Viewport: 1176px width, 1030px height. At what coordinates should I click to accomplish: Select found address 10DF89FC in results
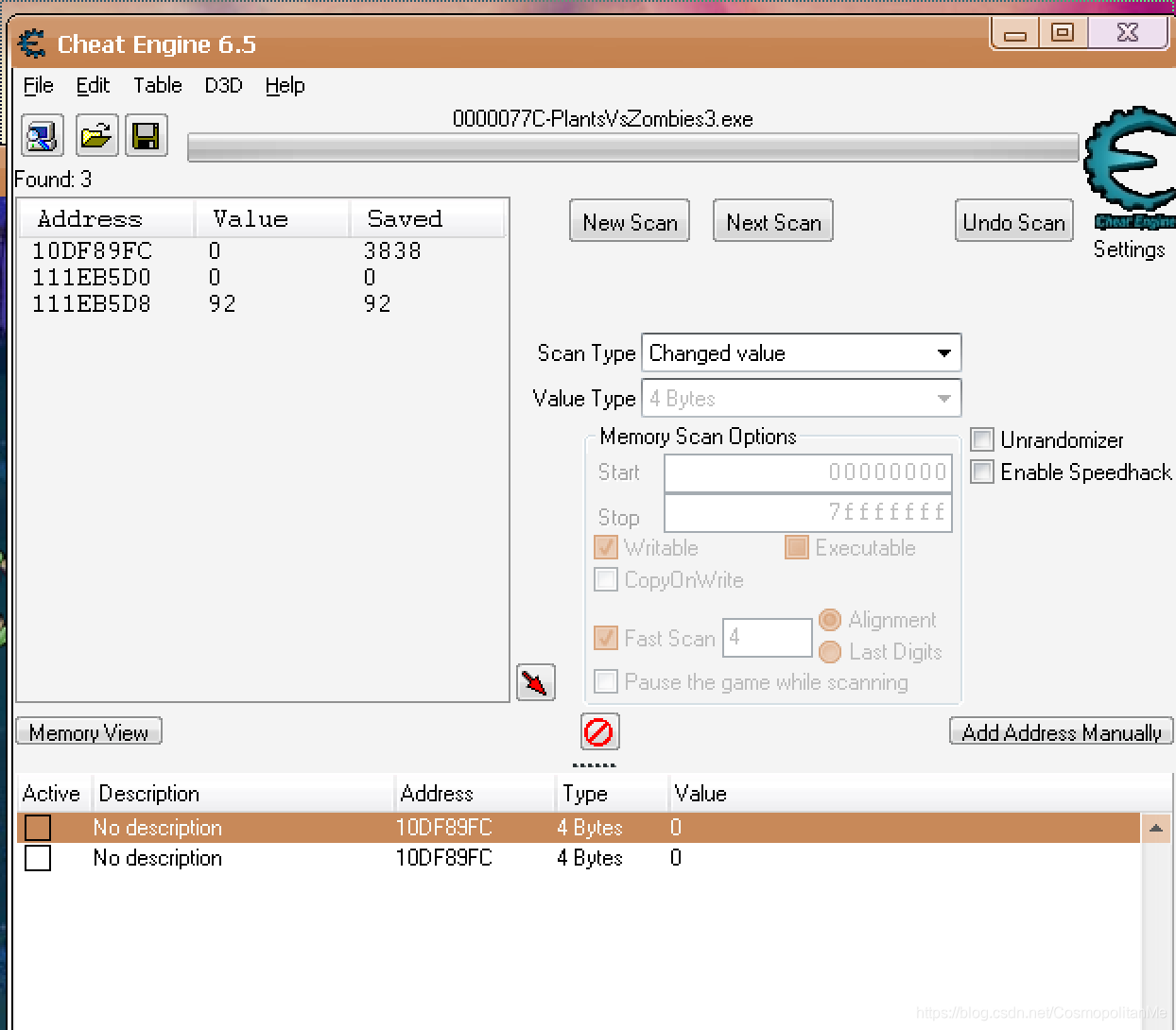click(92, 250)
